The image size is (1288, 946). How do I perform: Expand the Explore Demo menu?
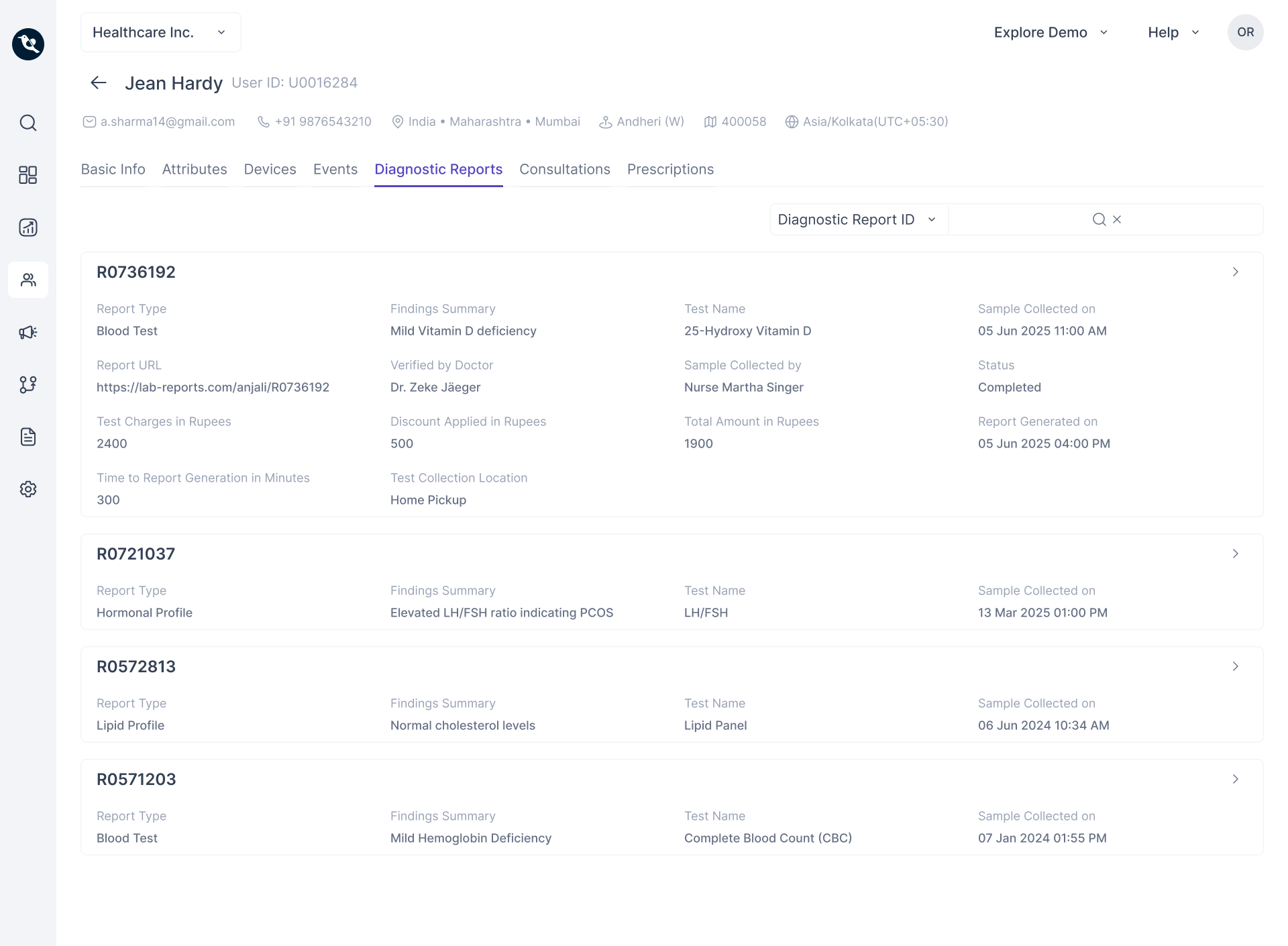(1050, 32)
